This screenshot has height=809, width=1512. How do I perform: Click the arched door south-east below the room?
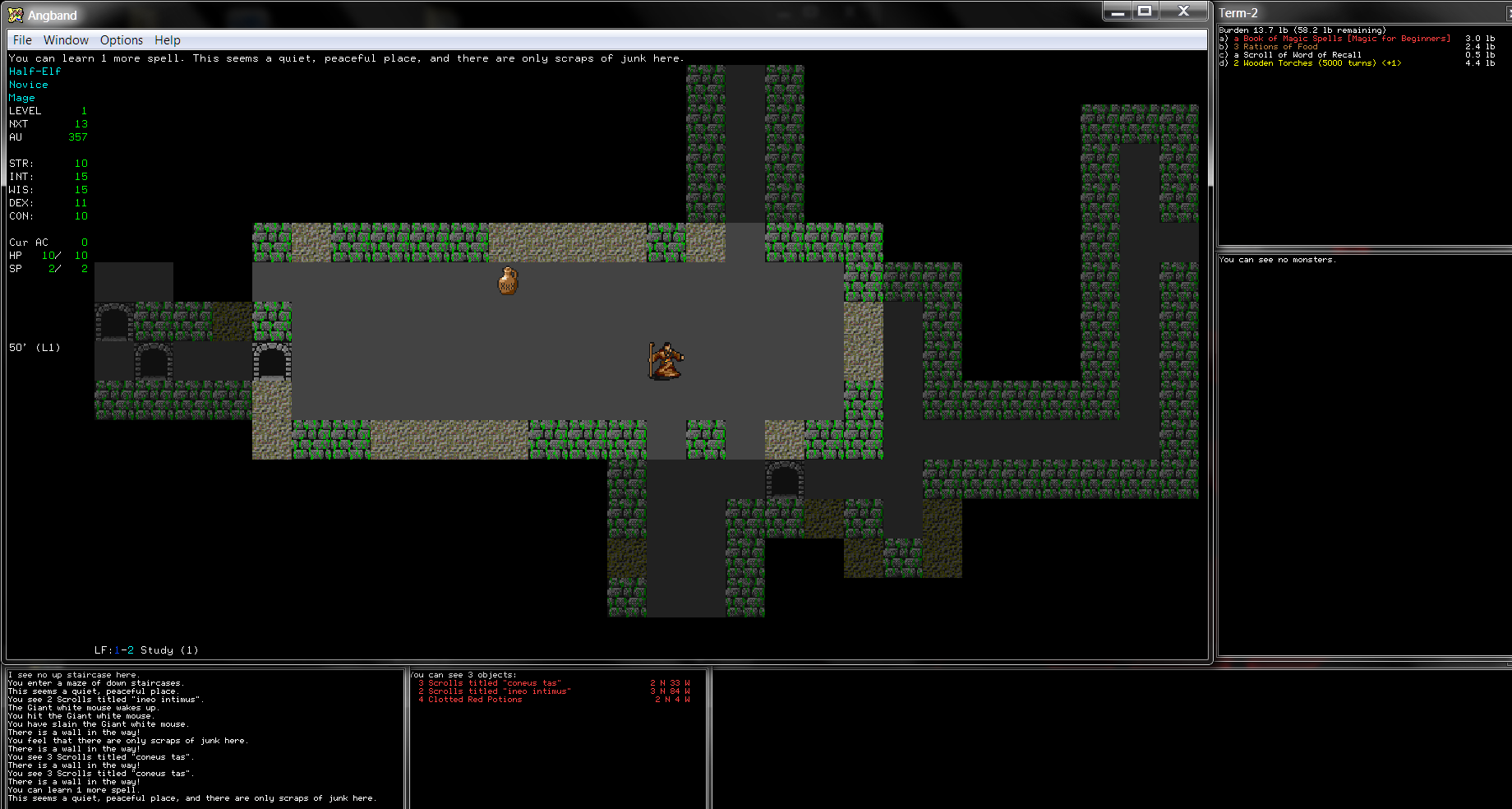tap(785, 479)
